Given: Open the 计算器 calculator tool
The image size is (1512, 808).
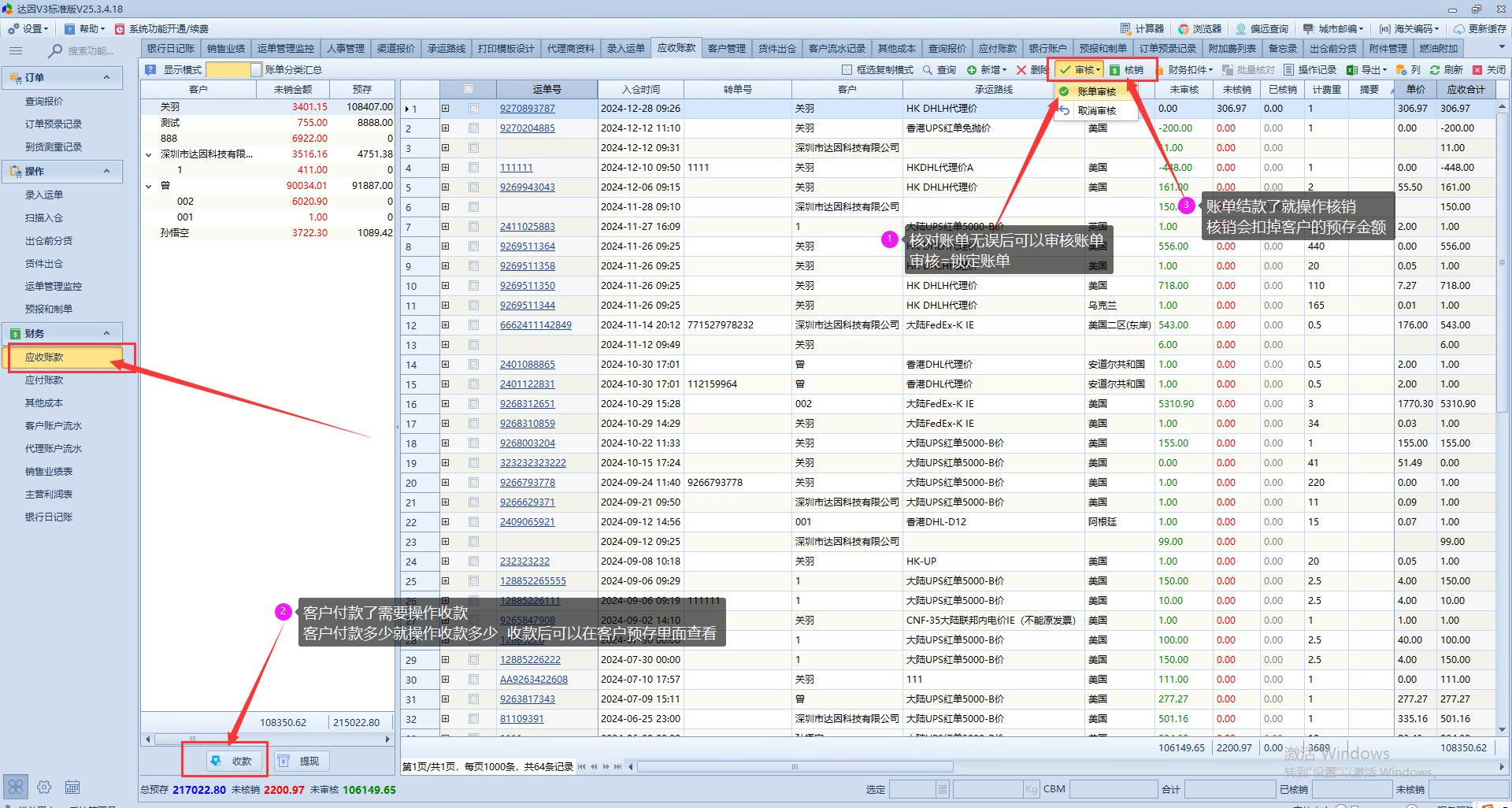Looking at the screenshot, I should click(1142, 29).
